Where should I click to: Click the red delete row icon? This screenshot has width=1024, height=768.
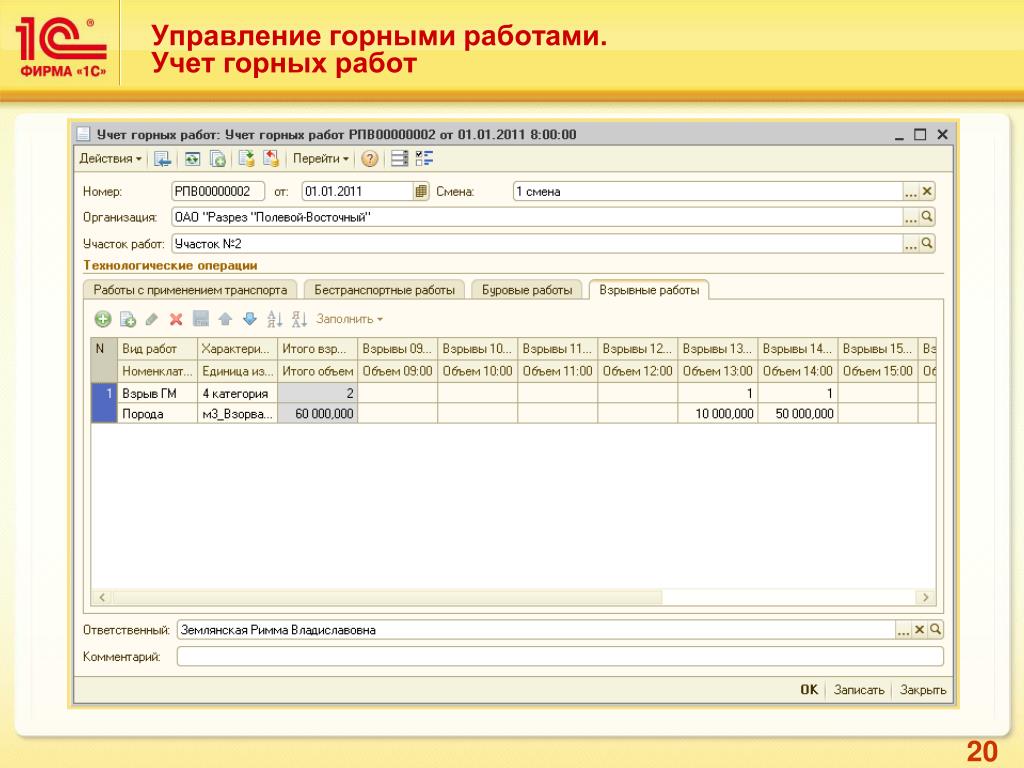pyautogui.click(x=176, y=319)
